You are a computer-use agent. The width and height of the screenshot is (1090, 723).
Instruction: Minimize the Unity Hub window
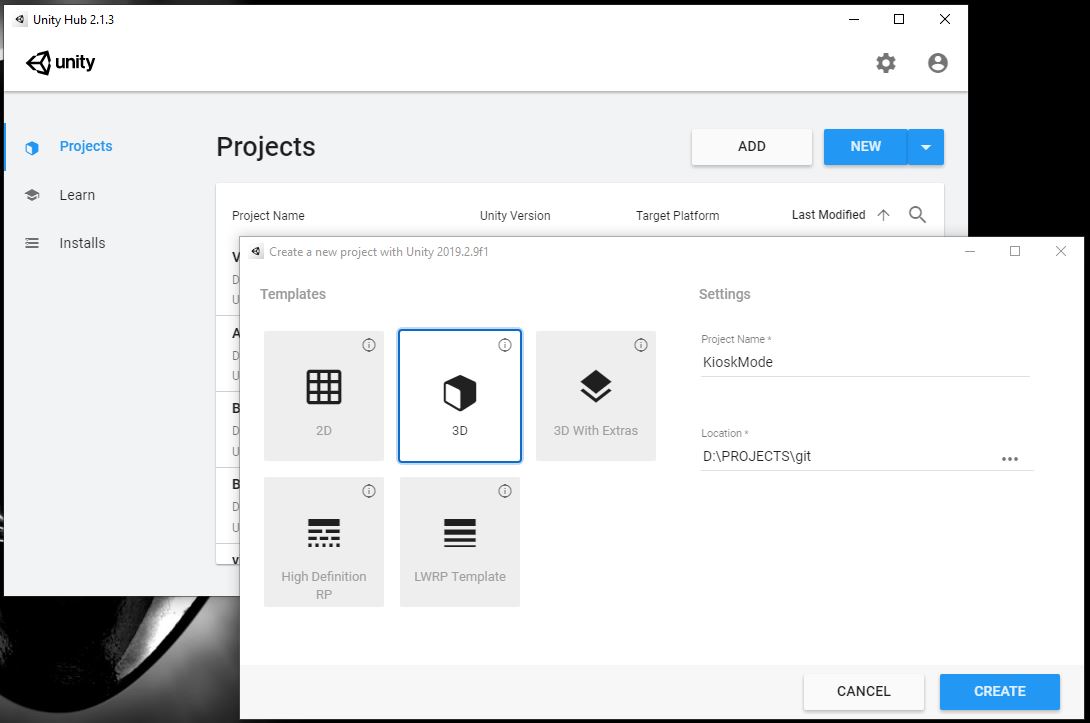tap(854, 19)
